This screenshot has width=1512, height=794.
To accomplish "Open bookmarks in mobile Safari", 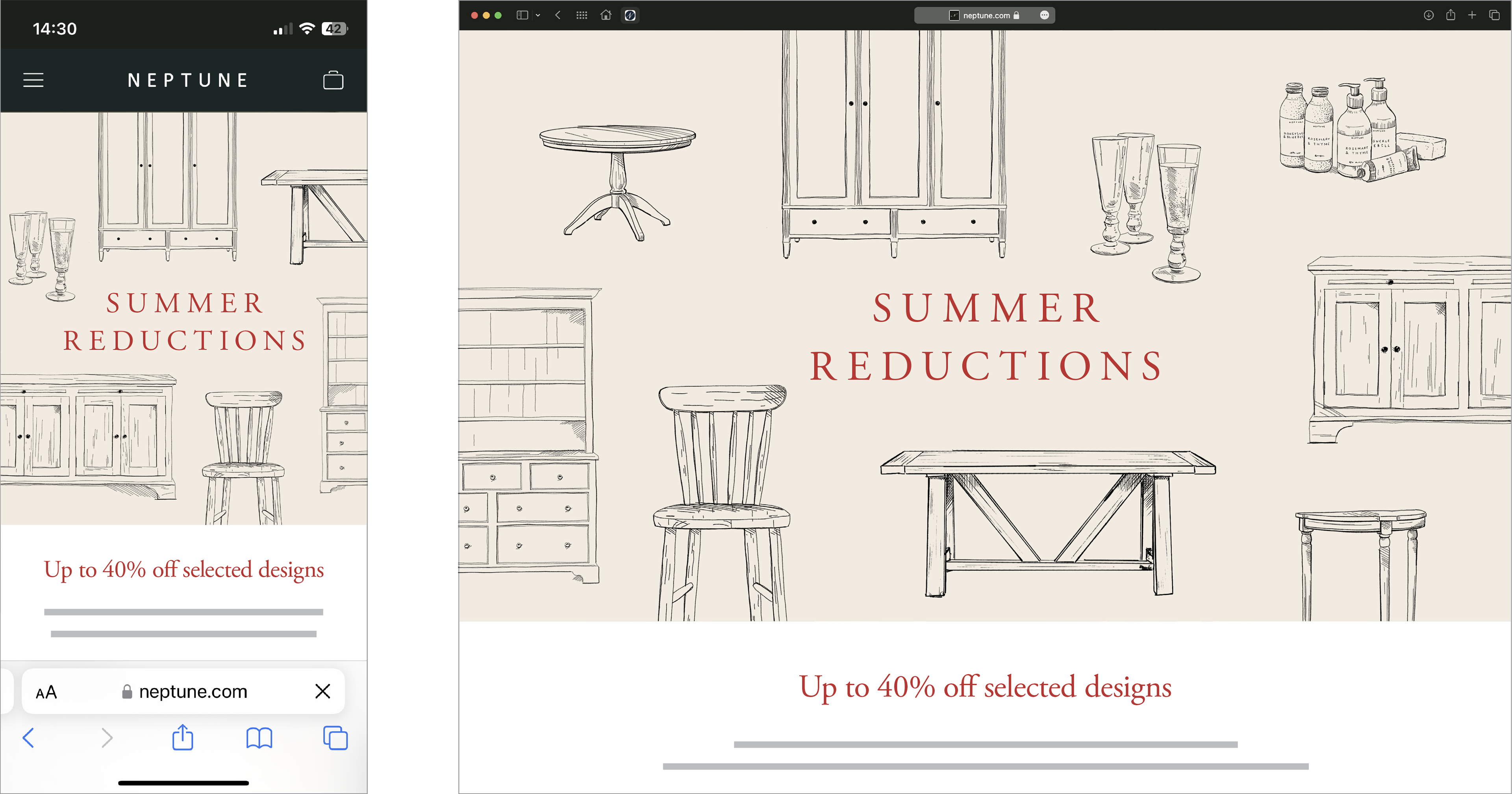I will click(x=259, y=738).
